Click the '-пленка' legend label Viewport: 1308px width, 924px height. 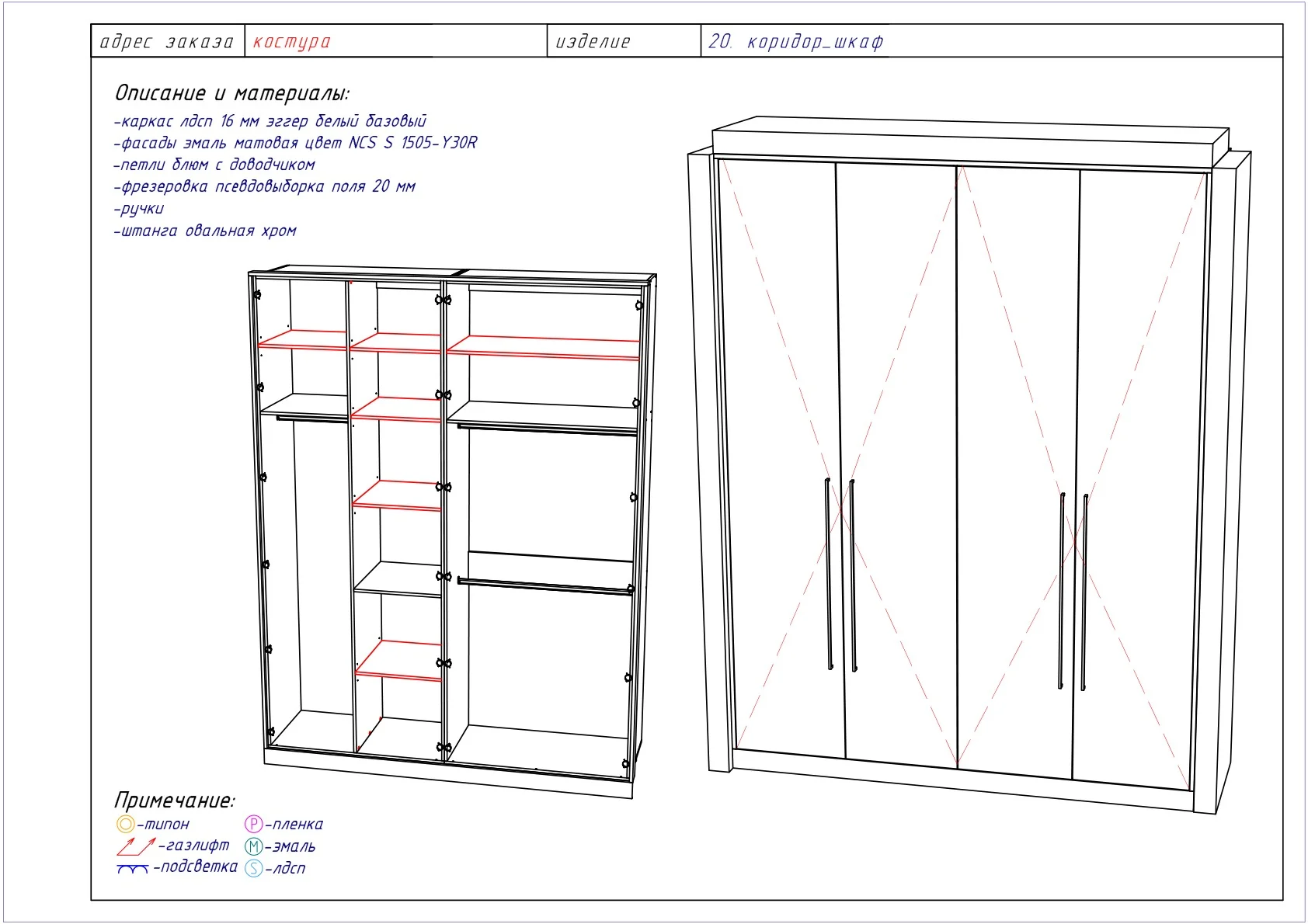[x=294, y=824]
